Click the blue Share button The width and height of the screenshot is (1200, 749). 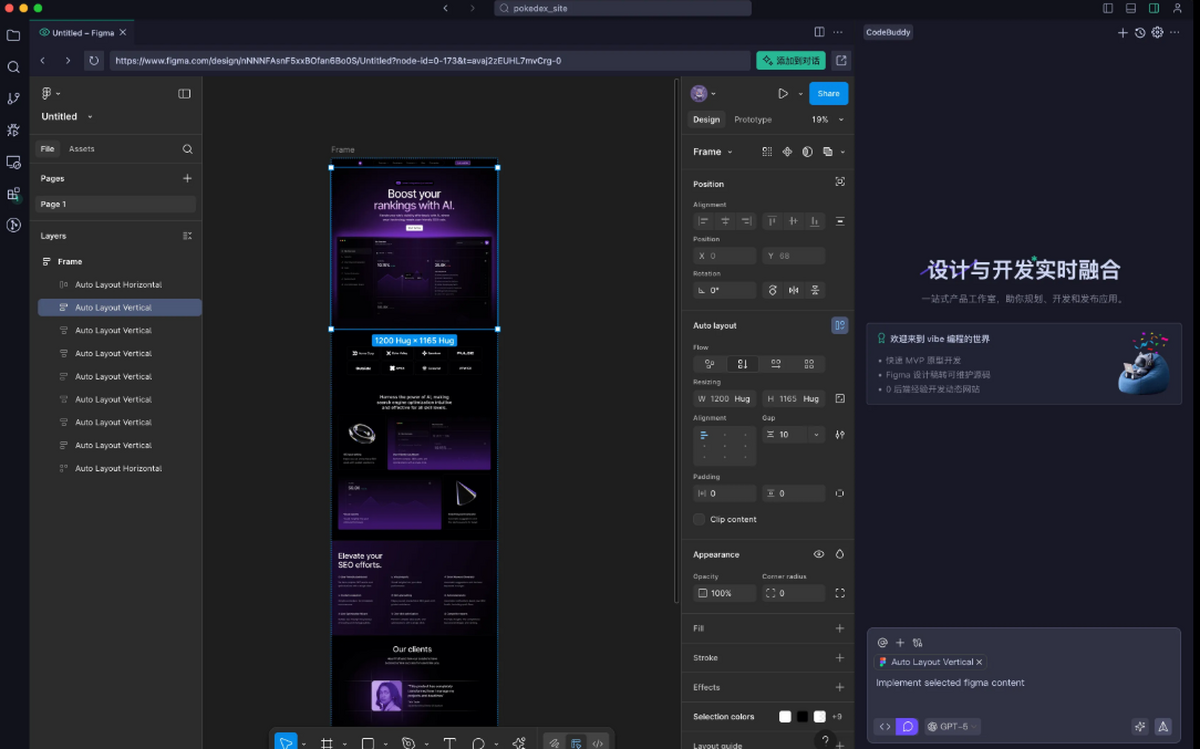[x=828, y=93]
